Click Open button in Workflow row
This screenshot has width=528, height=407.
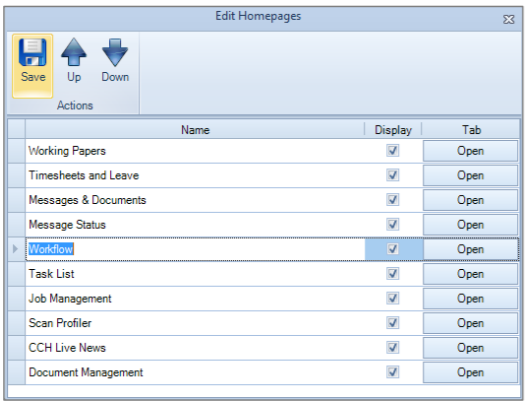[470, 249]
